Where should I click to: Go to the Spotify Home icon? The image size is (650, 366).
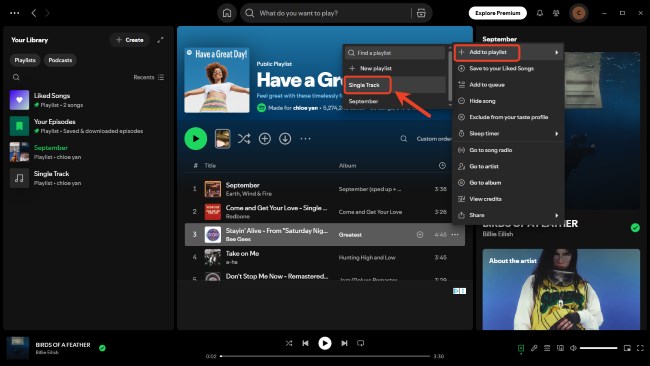click(227, 13)
